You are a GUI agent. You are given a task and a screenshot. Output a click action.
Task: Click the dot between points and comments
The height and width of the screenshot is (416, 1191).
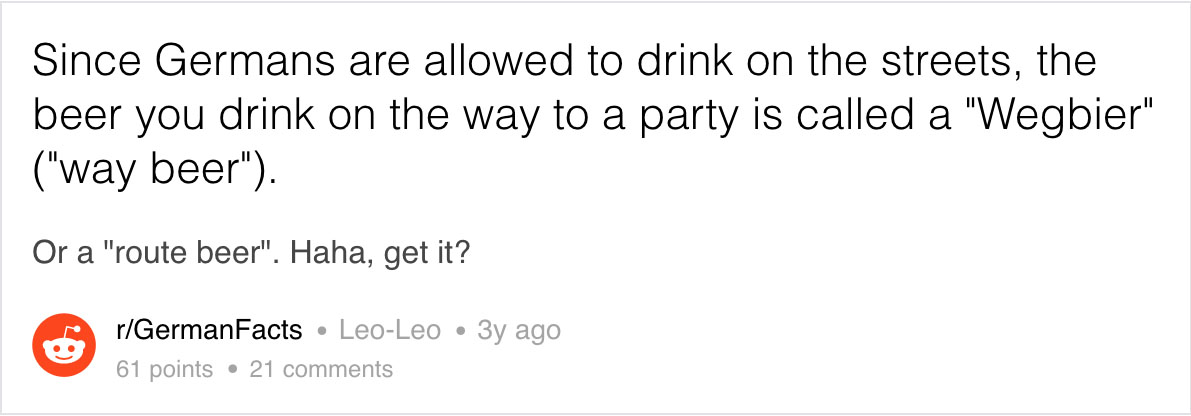click(231, 370)
